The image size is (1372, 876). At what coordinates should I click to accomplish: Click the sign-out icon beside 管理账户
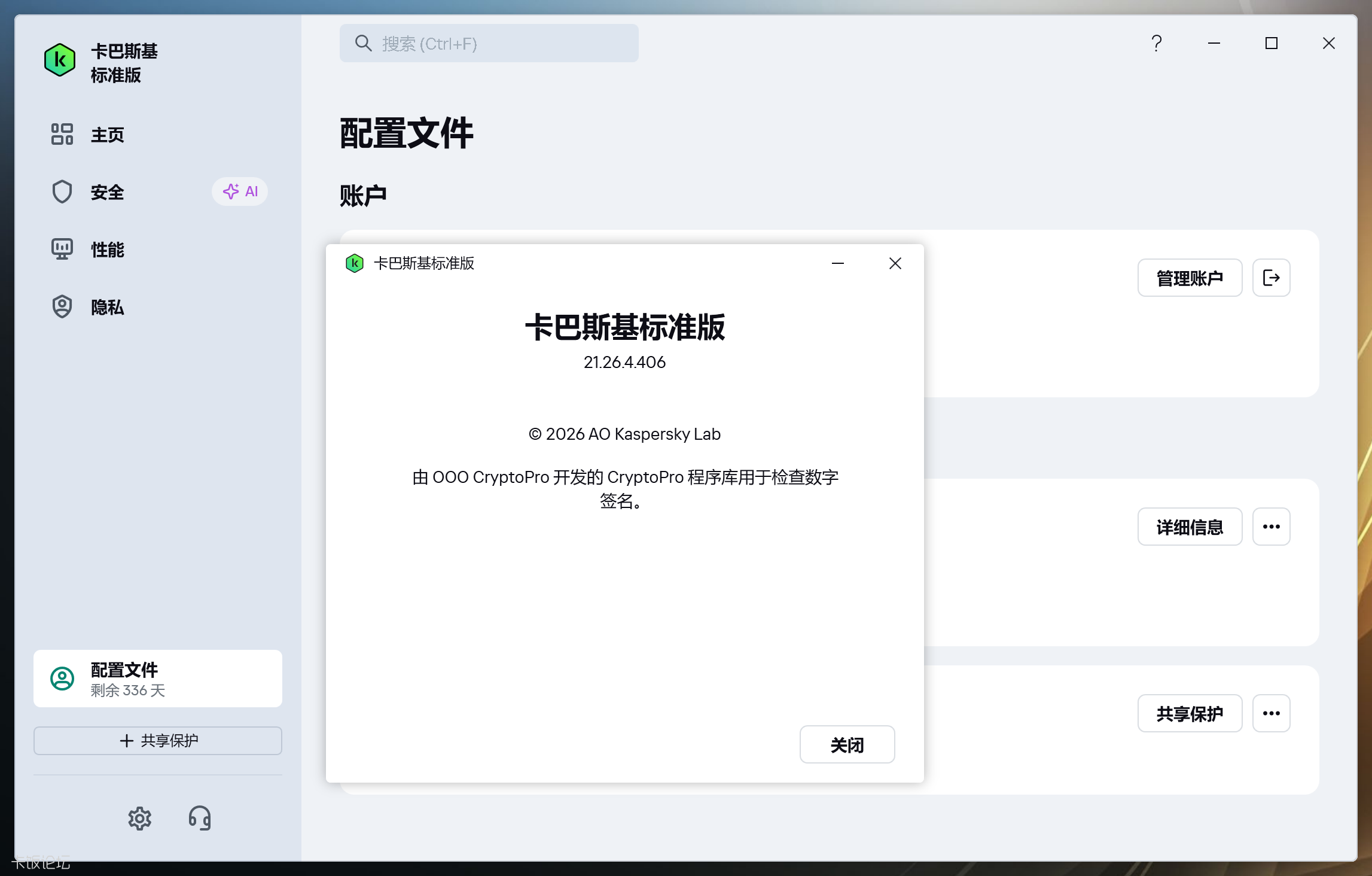(1272, 278)
